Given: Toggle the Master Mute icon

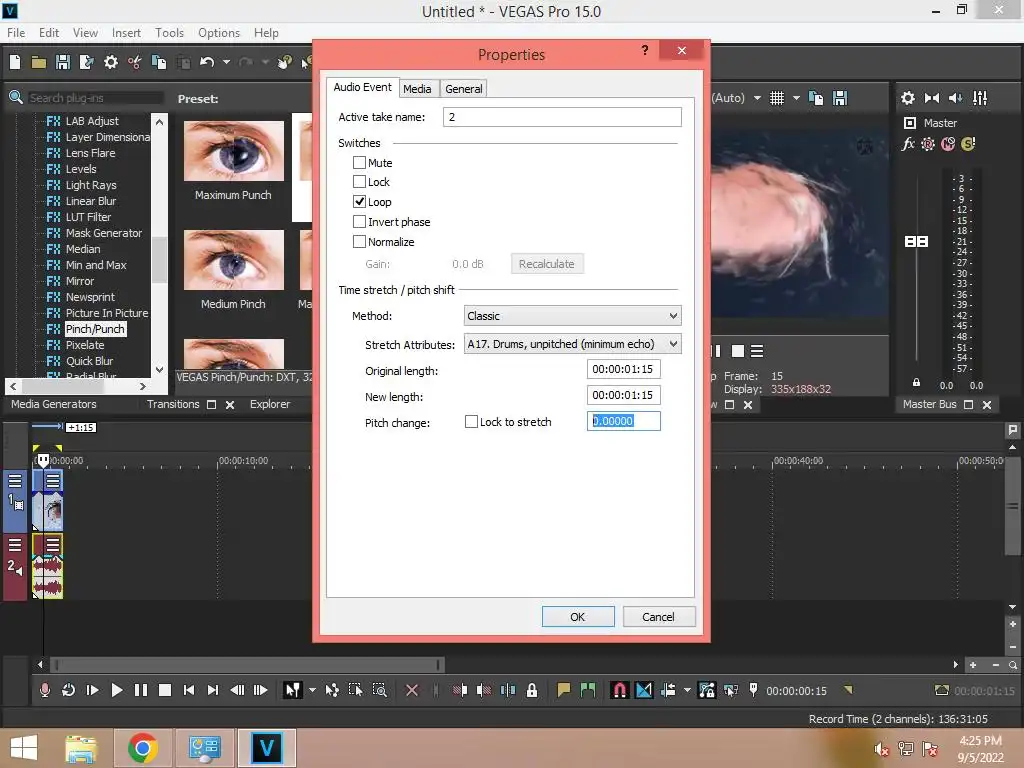Looking at the screenshot, I should (948, 144).
